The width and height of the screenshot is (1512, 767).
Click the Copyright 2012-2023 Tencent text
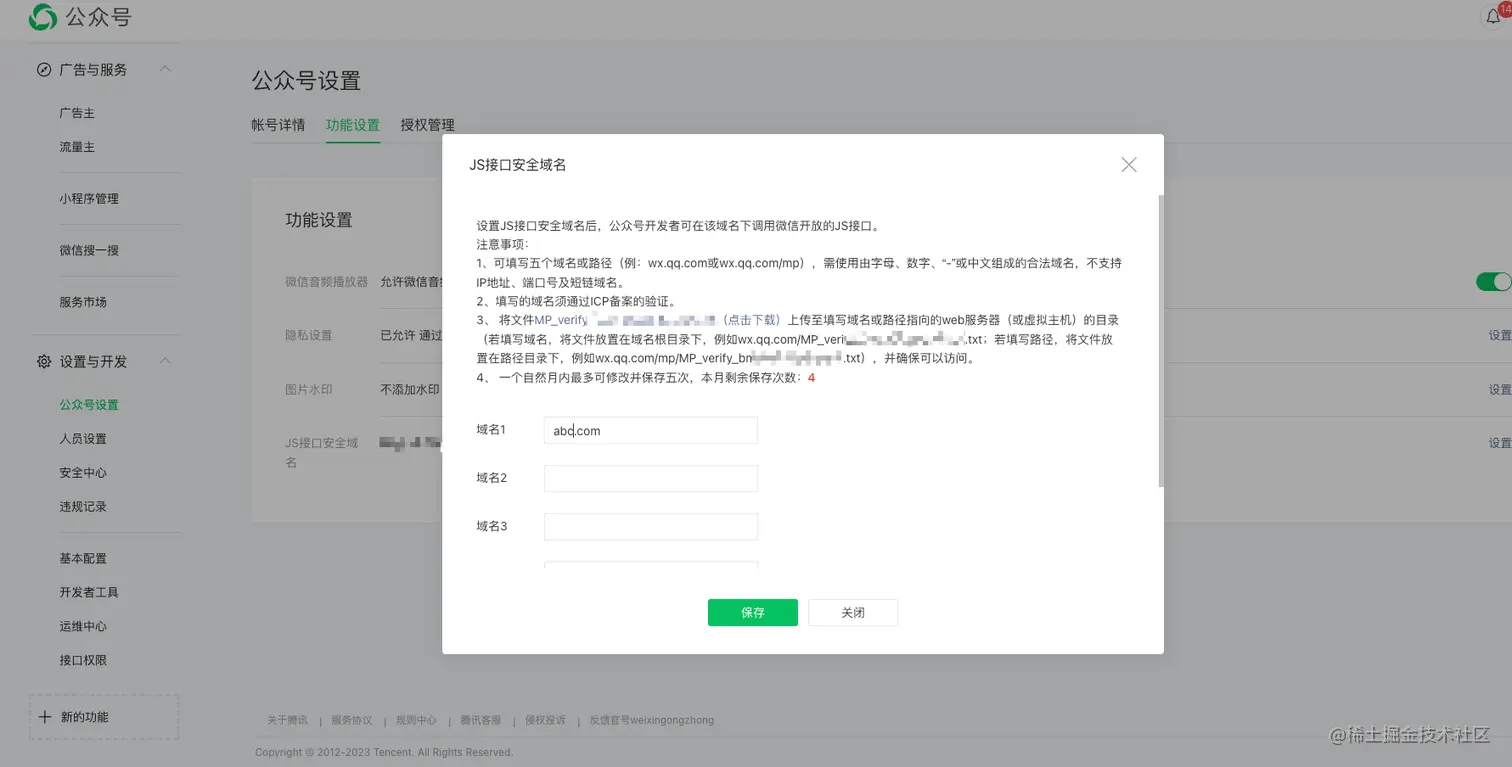(x=384, y=752)
